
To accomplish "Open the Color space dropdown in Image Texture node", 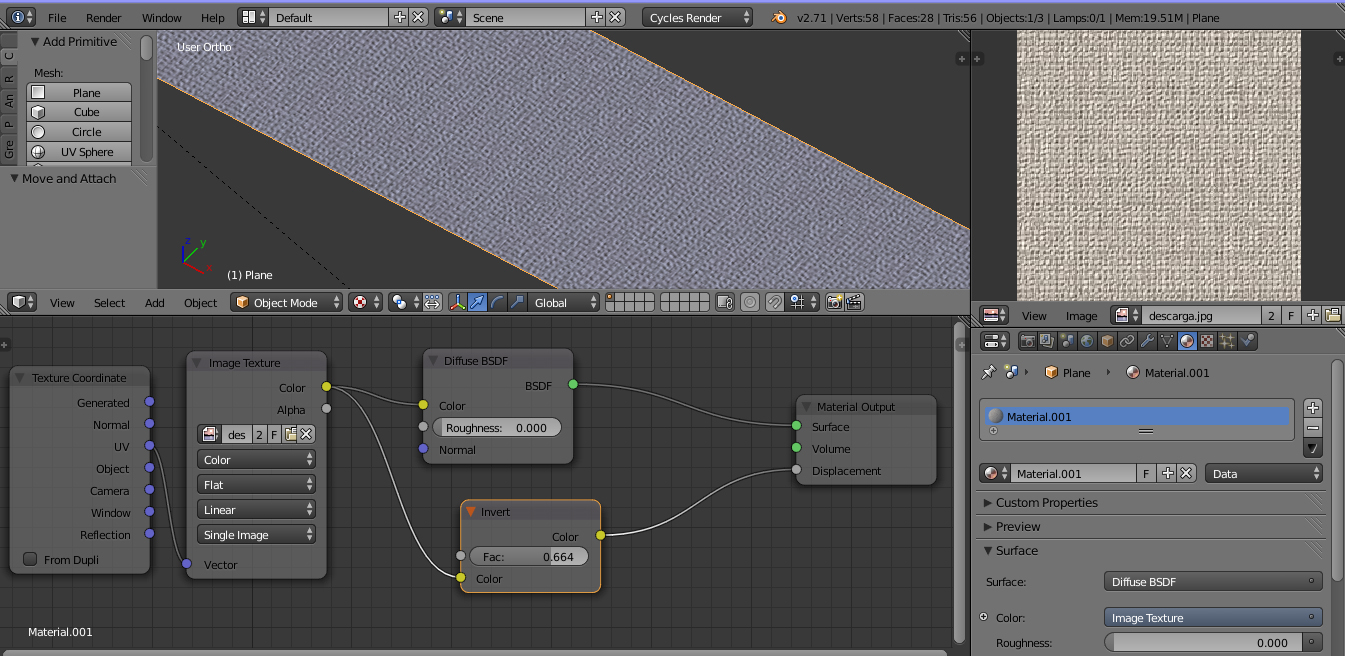I will click(x=256, y=460).
